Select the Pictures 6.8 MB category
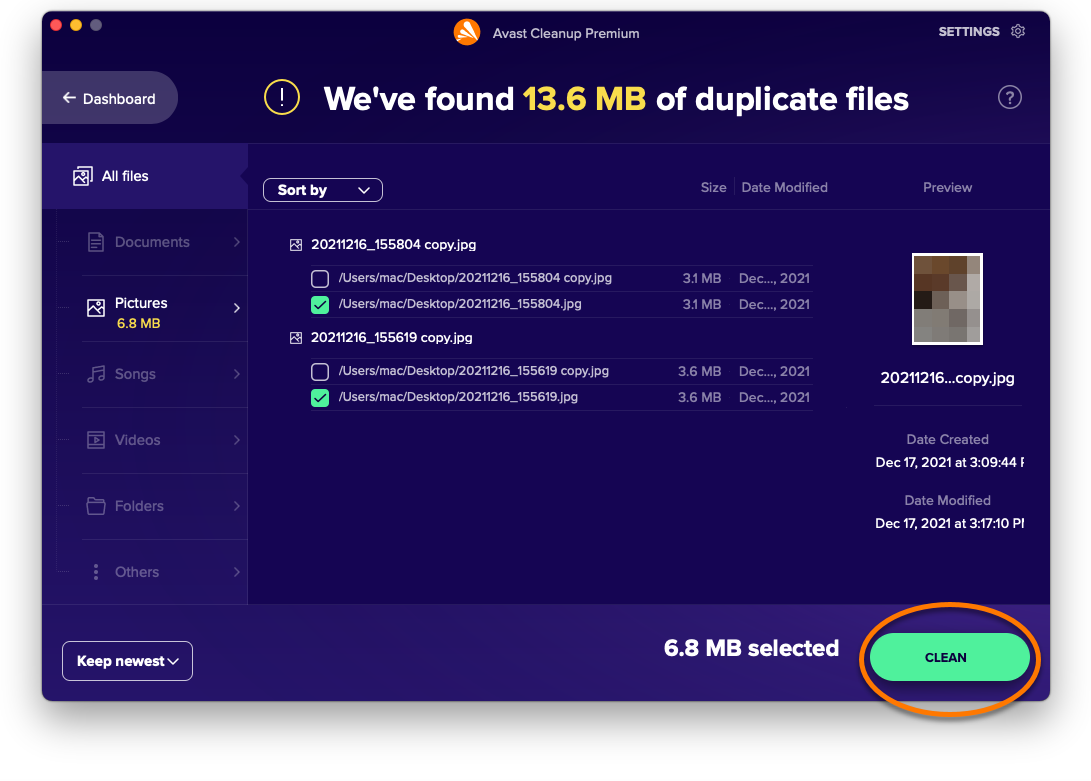The height and width of the screenshot is (781, 1091). 164,308
